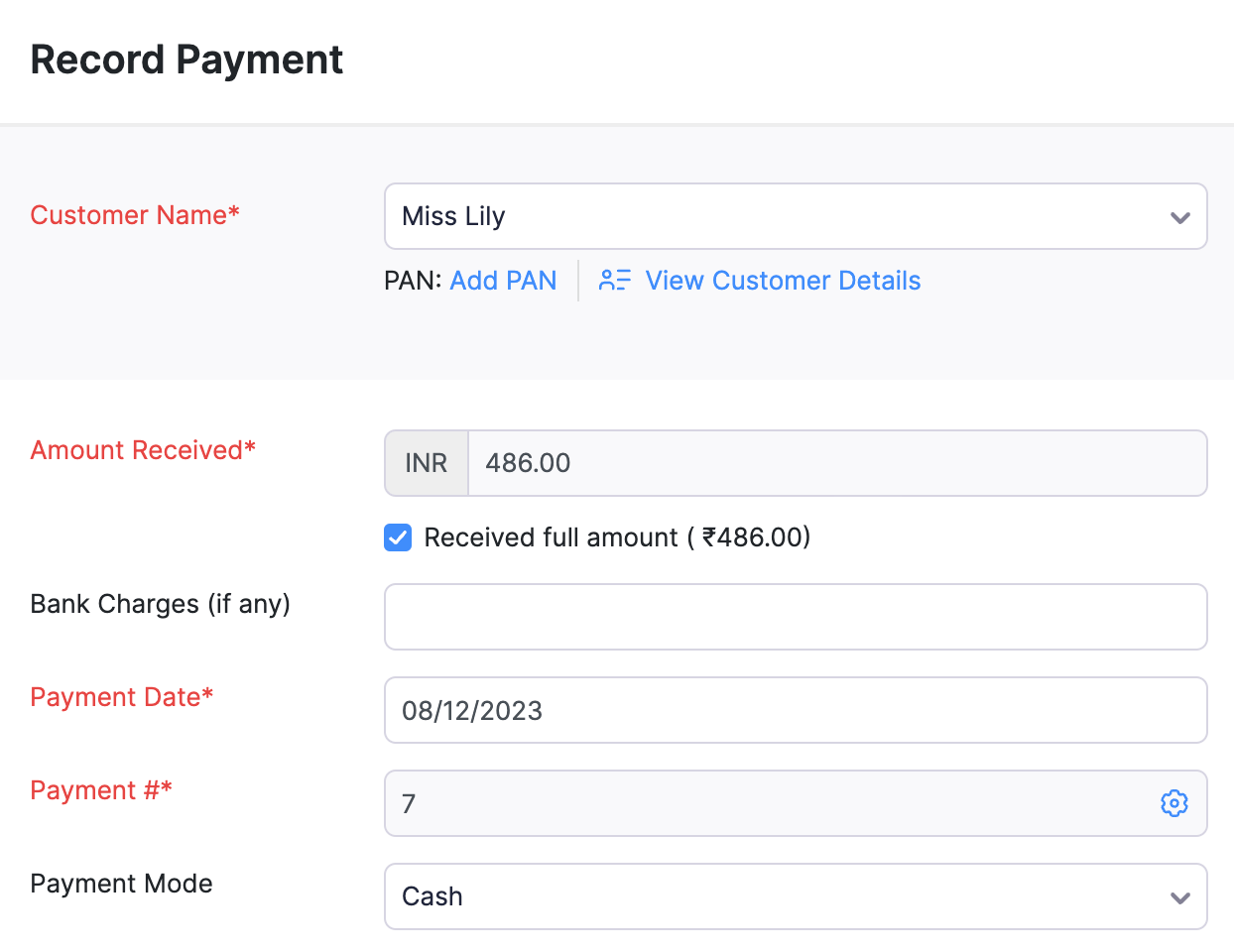Open View Customer Details

(783, 280)
